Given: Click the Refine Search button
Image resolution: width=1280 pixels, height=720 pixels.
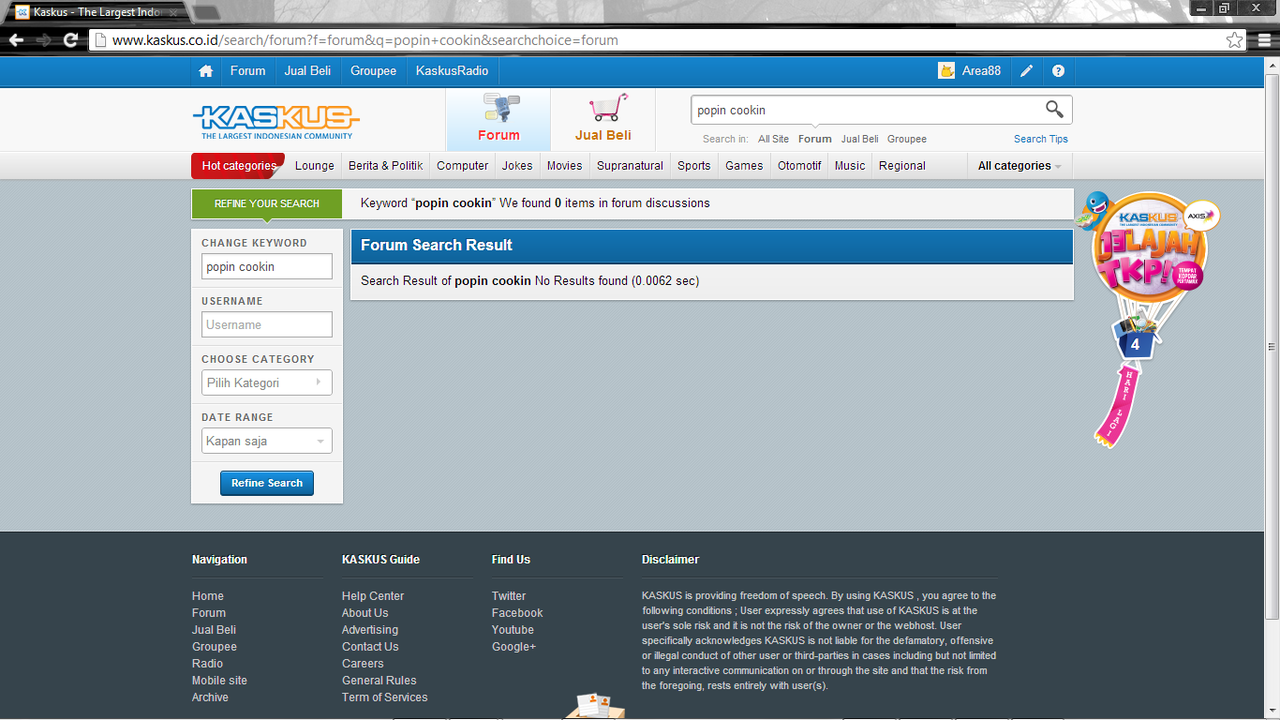Looking at the screenshot, I should coord(267,483).
